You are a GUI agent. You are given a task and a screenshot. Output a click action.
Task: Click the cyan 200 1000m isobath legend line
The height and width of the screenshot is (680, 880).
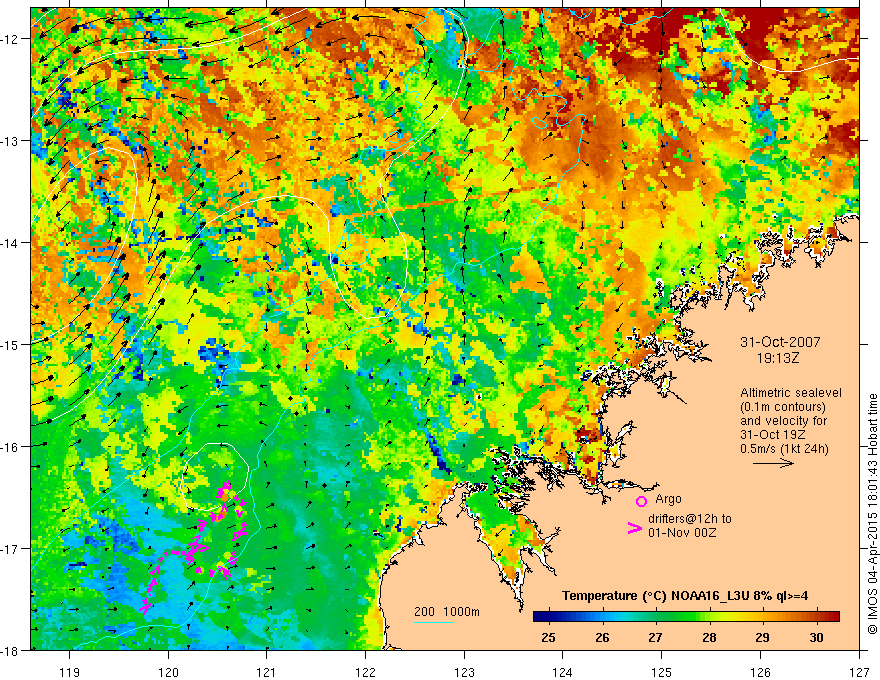(x=434, y=622)
